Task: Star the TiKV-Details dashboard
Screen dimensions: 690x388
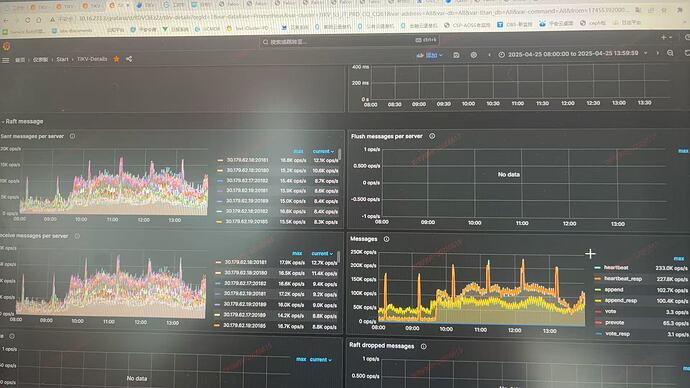Action: tap(117, 59)
